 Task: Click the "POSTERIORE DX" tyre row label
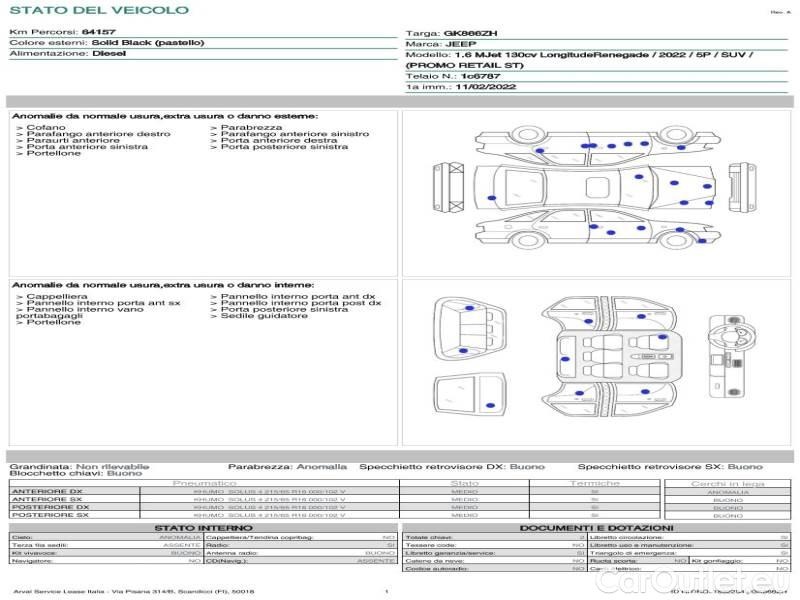[51, 508]
